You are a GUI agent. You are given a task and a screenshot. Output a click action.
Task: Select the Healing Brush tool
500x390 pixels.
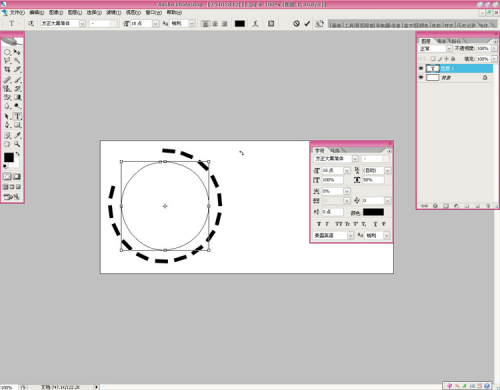7,80
